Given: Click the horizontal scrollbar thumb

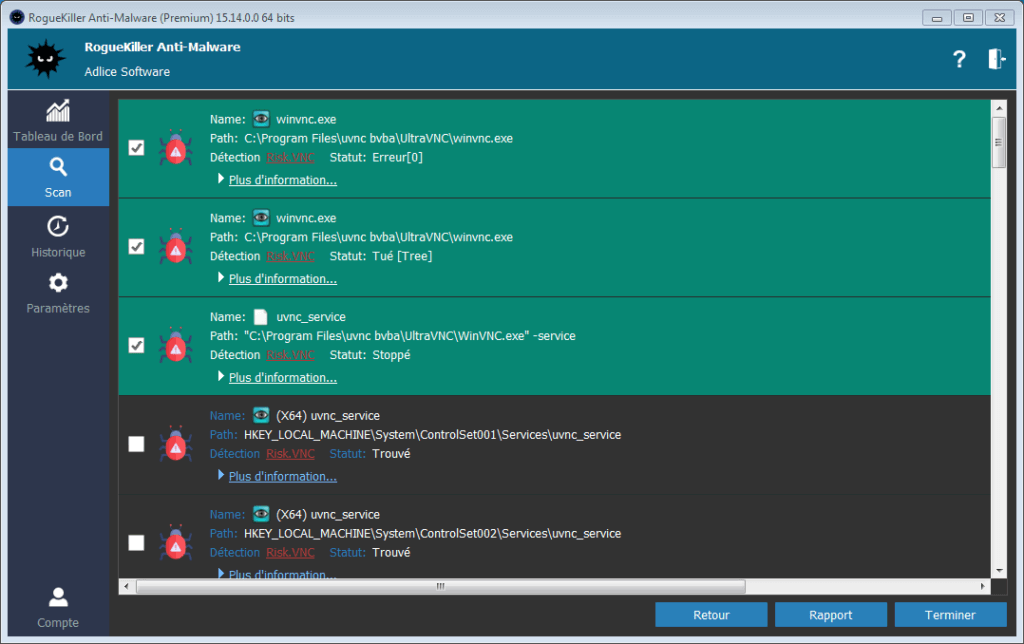Looking at the screenshot, I should (x=440, y=587).
